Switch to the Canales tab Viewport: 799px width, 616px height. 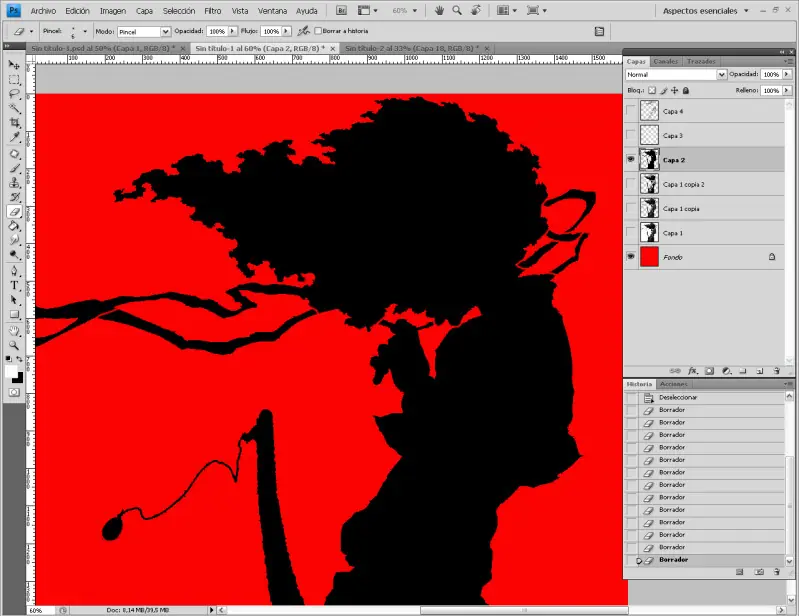665,61
